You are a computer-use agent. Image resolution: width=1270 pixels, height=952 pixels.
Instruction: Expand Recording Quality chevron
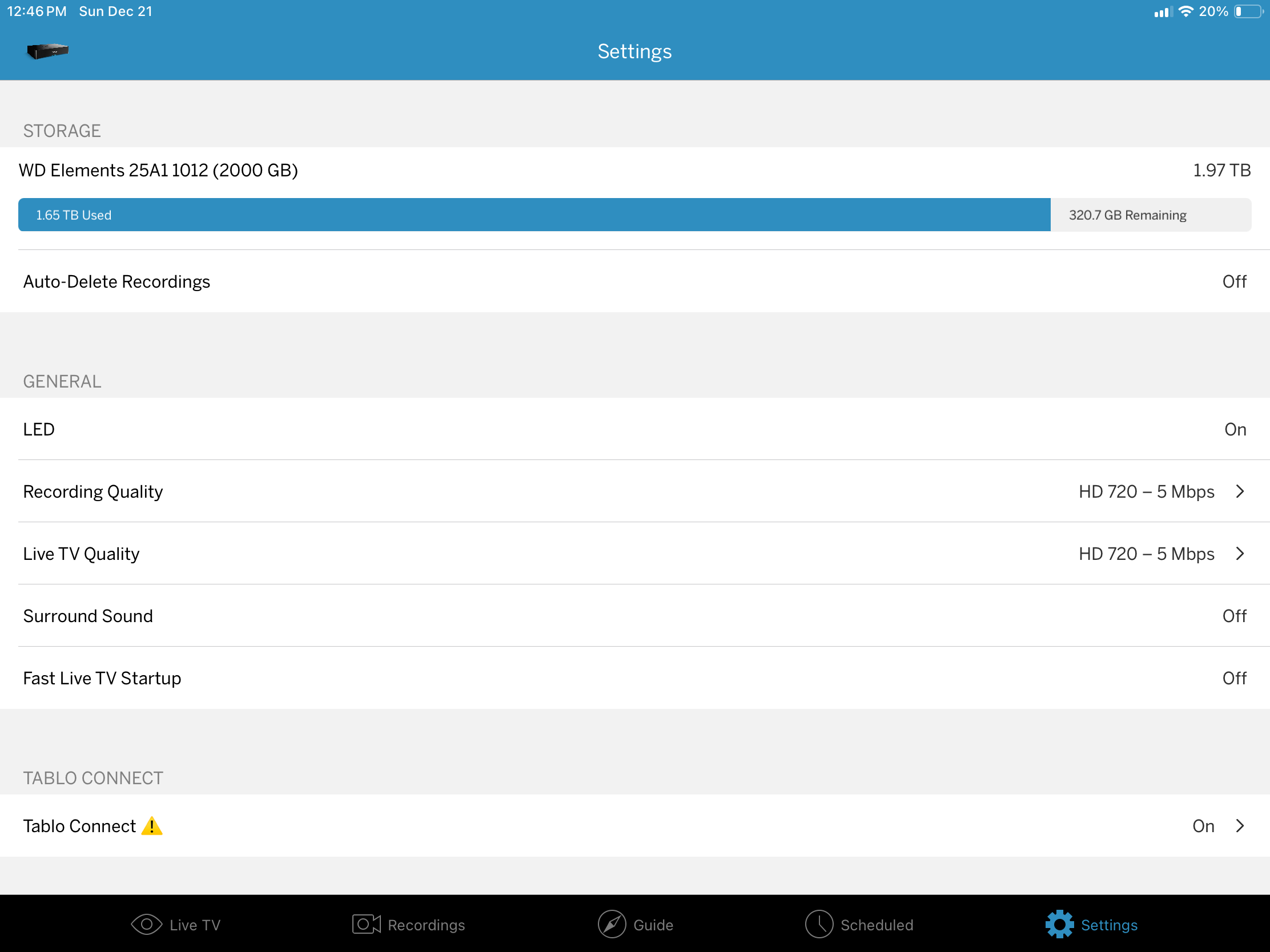[x=1240, y=492]
